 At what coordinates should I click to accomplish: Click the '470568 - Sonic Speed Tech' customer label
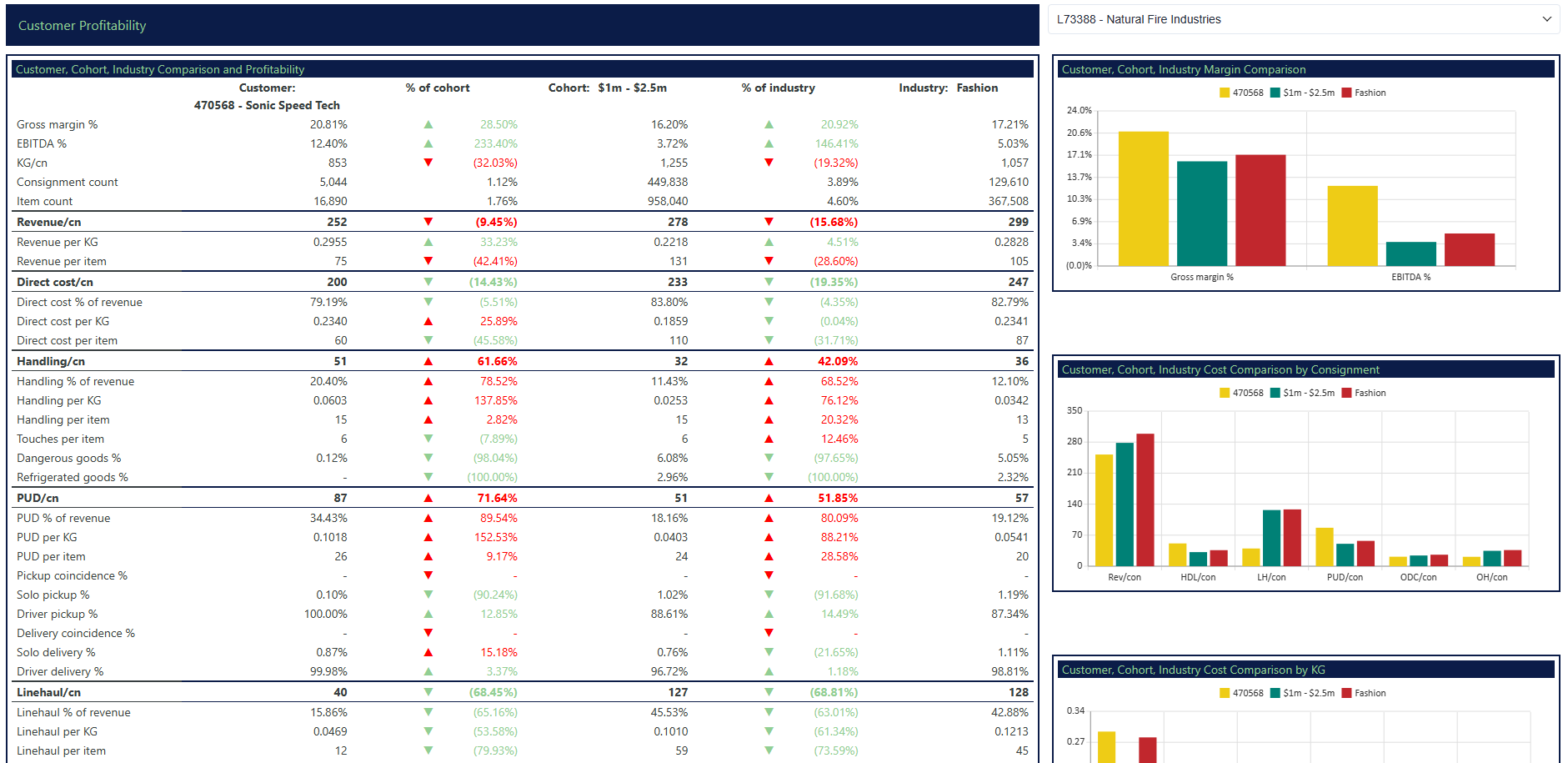267,105
